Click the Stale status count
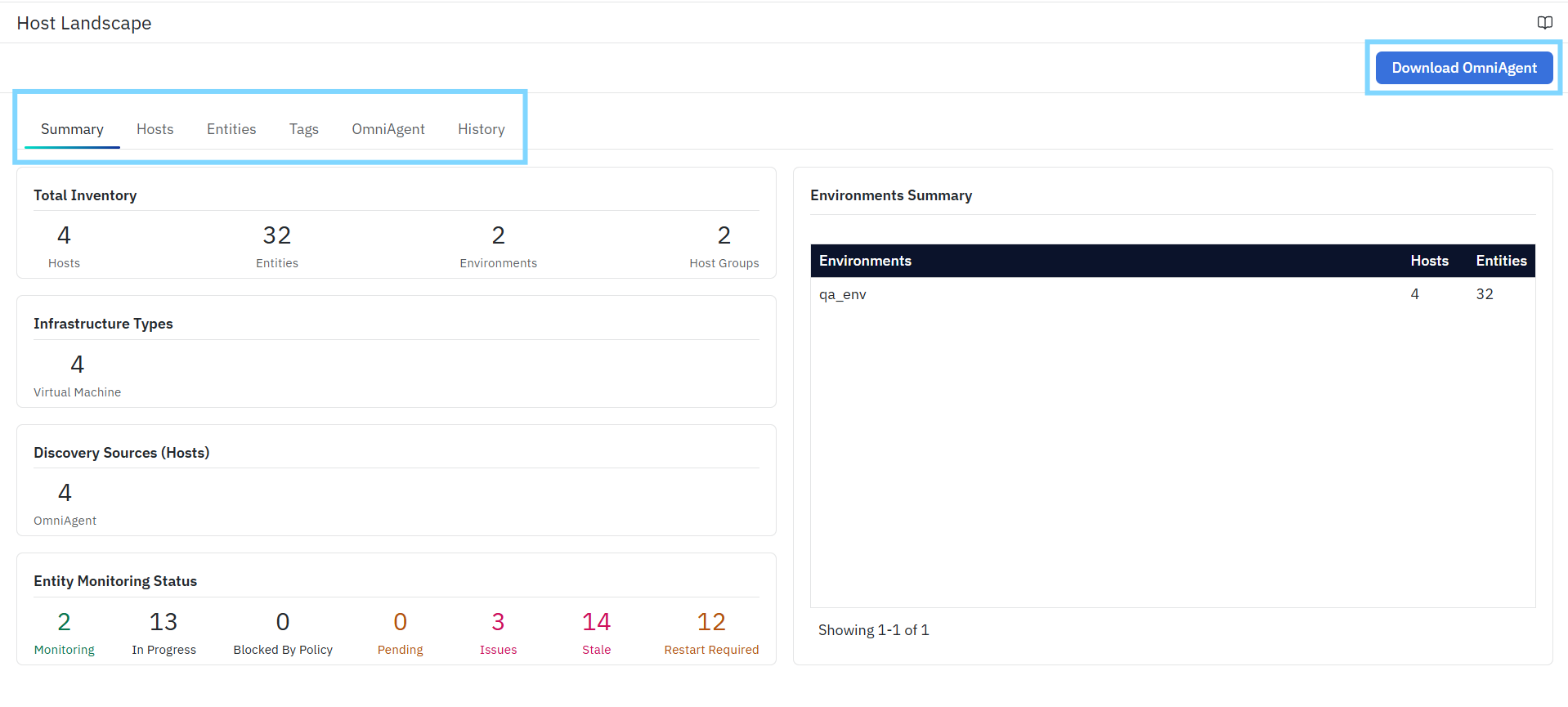This screenshot has height=707, width=1568. [x=596, y=622]
